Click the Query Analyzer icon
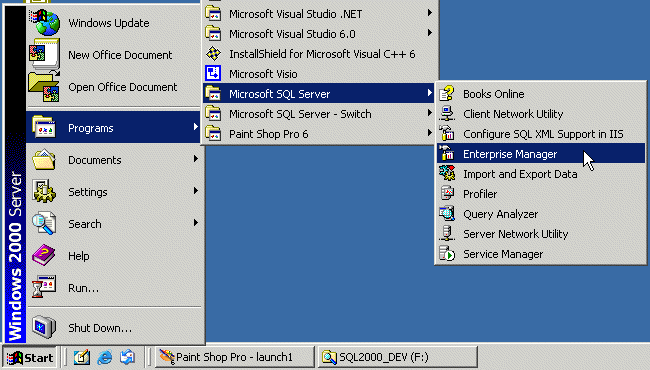 pos(447,214)
